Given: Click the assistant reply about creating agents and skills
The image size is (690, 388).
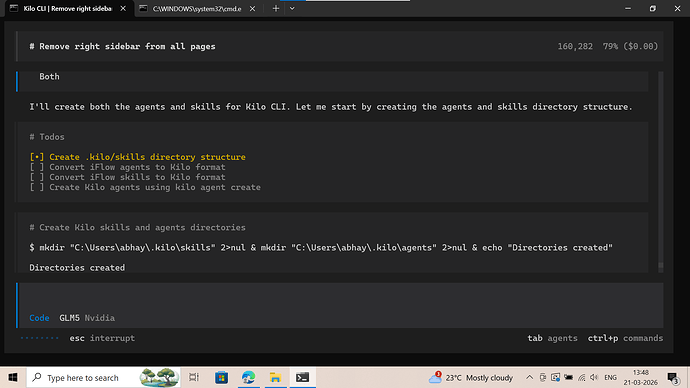Looking at the screenshot, I should click(x=330, y=107).
